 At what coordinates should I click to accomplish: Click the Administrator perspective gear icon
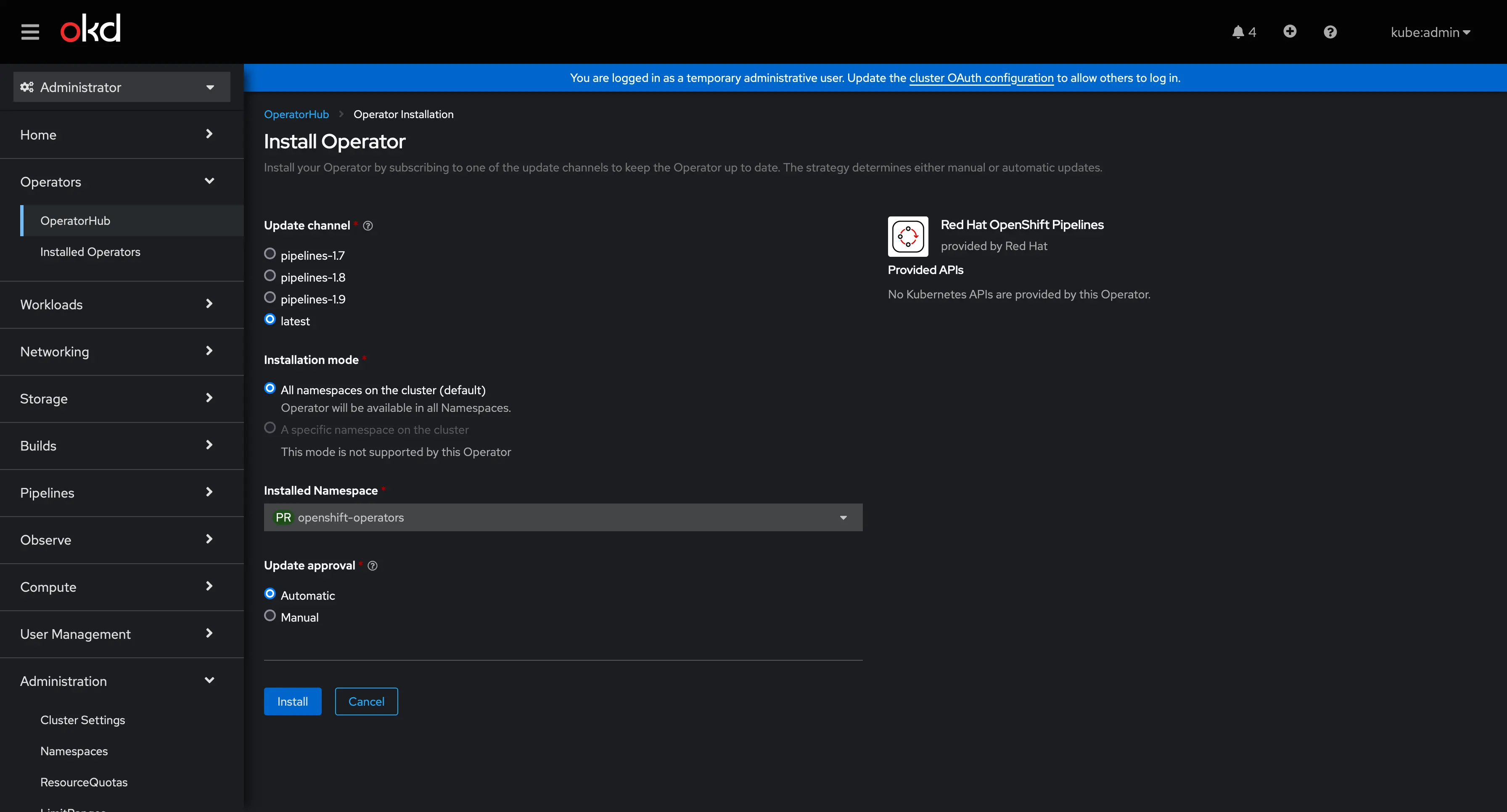(x=27, y=87)
